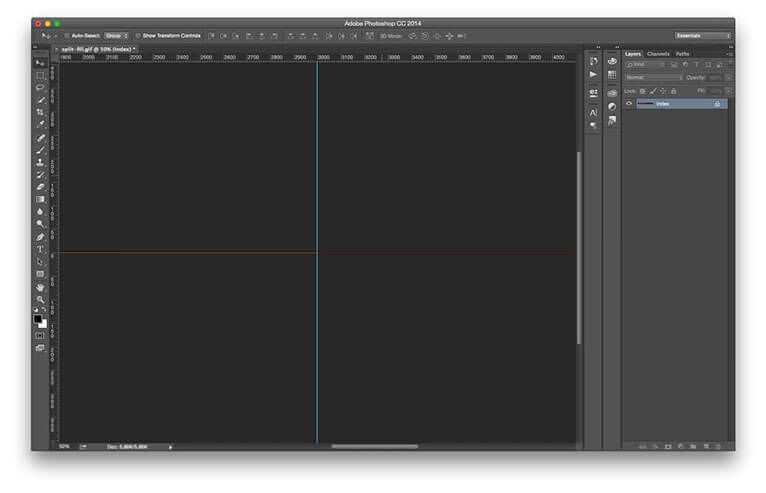This screenshot has height=493, width=766.
Task: Select the Hand tool
Action: (x=40, y=288)
